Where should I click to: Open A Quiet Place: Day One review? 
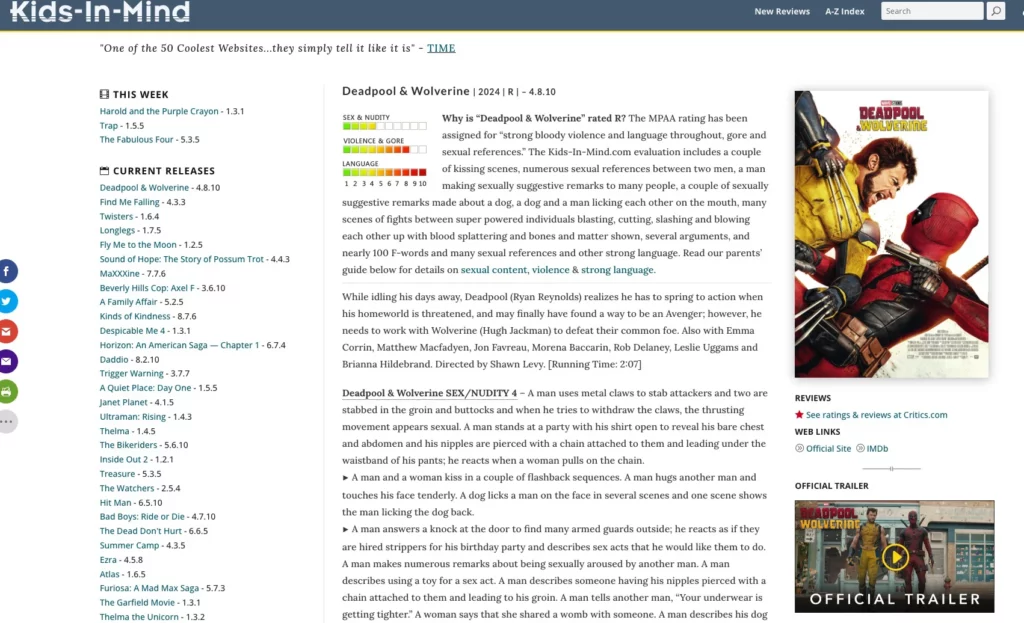[145, 388]
